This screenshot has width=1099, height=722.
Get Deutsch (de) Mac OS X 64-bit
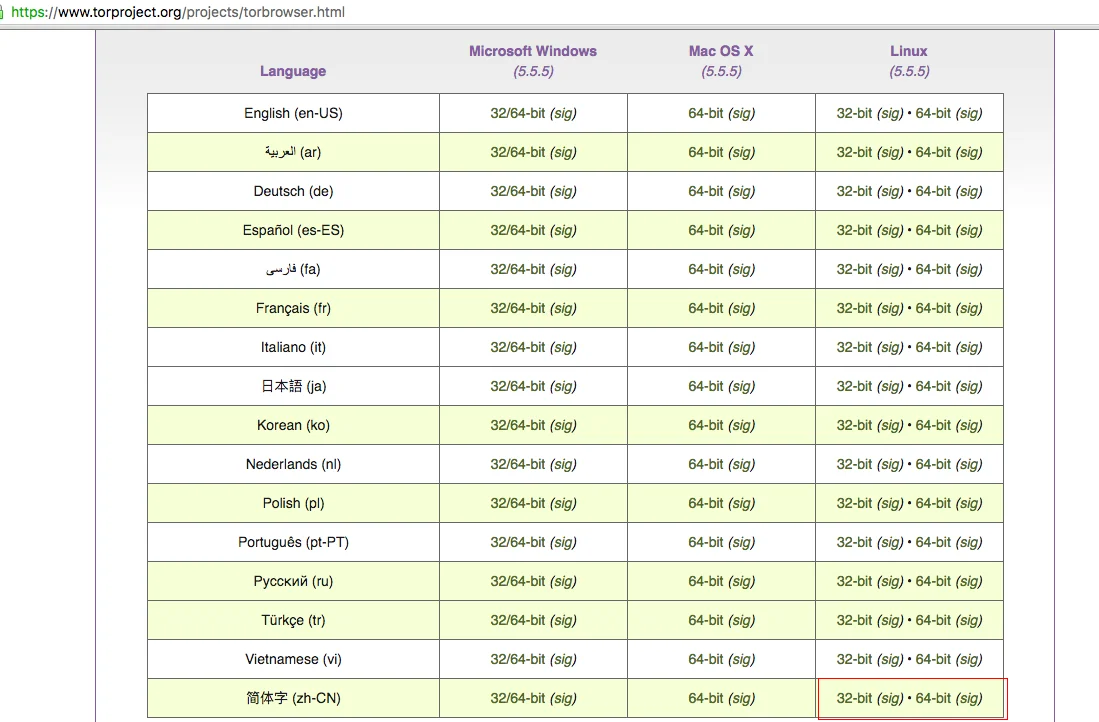pyautogui.click(x=705, y=191)
